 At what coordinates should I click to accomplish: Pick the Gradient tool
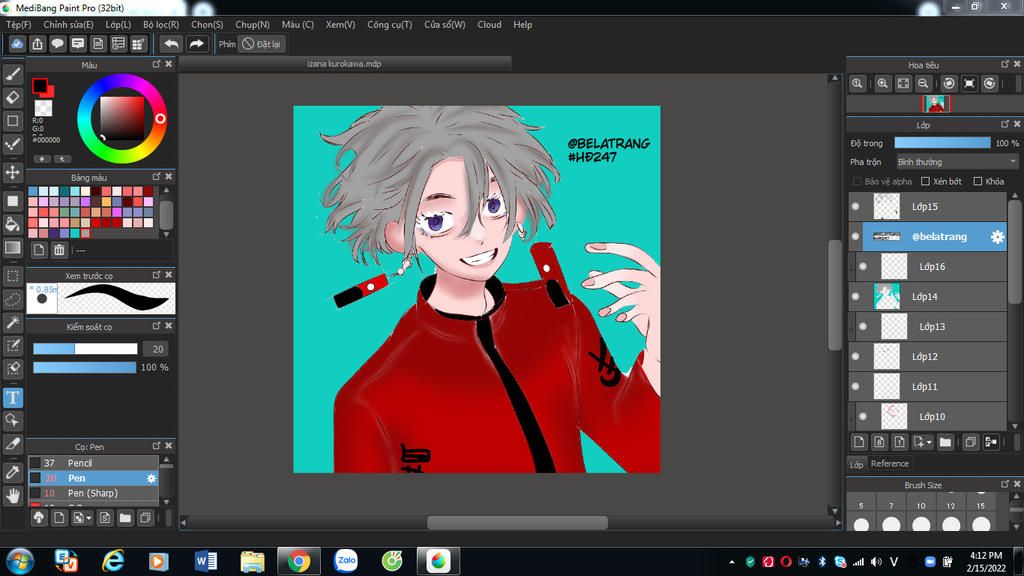[x=12, y=248]
